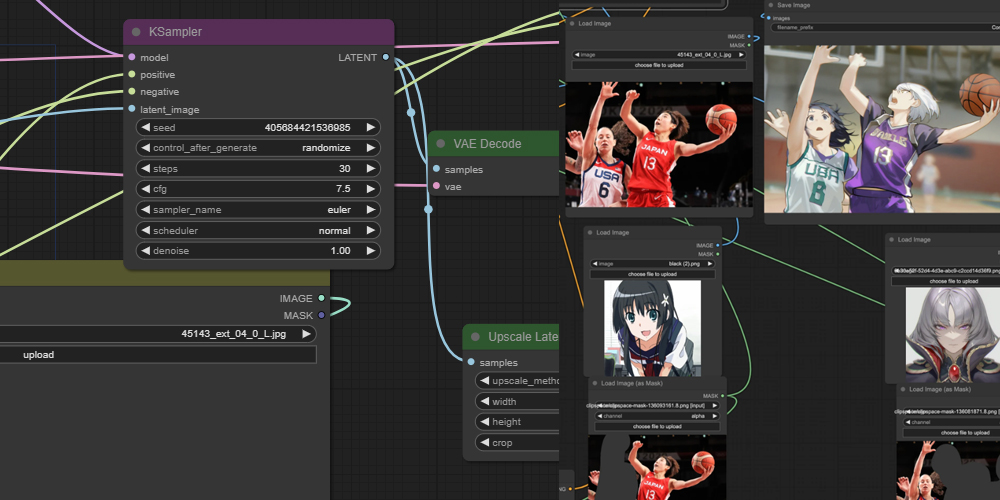Click choose file to upload under channel alpha
This screenshot has width=1000, height=500.
pyautogui.click(x=657, y=426)
